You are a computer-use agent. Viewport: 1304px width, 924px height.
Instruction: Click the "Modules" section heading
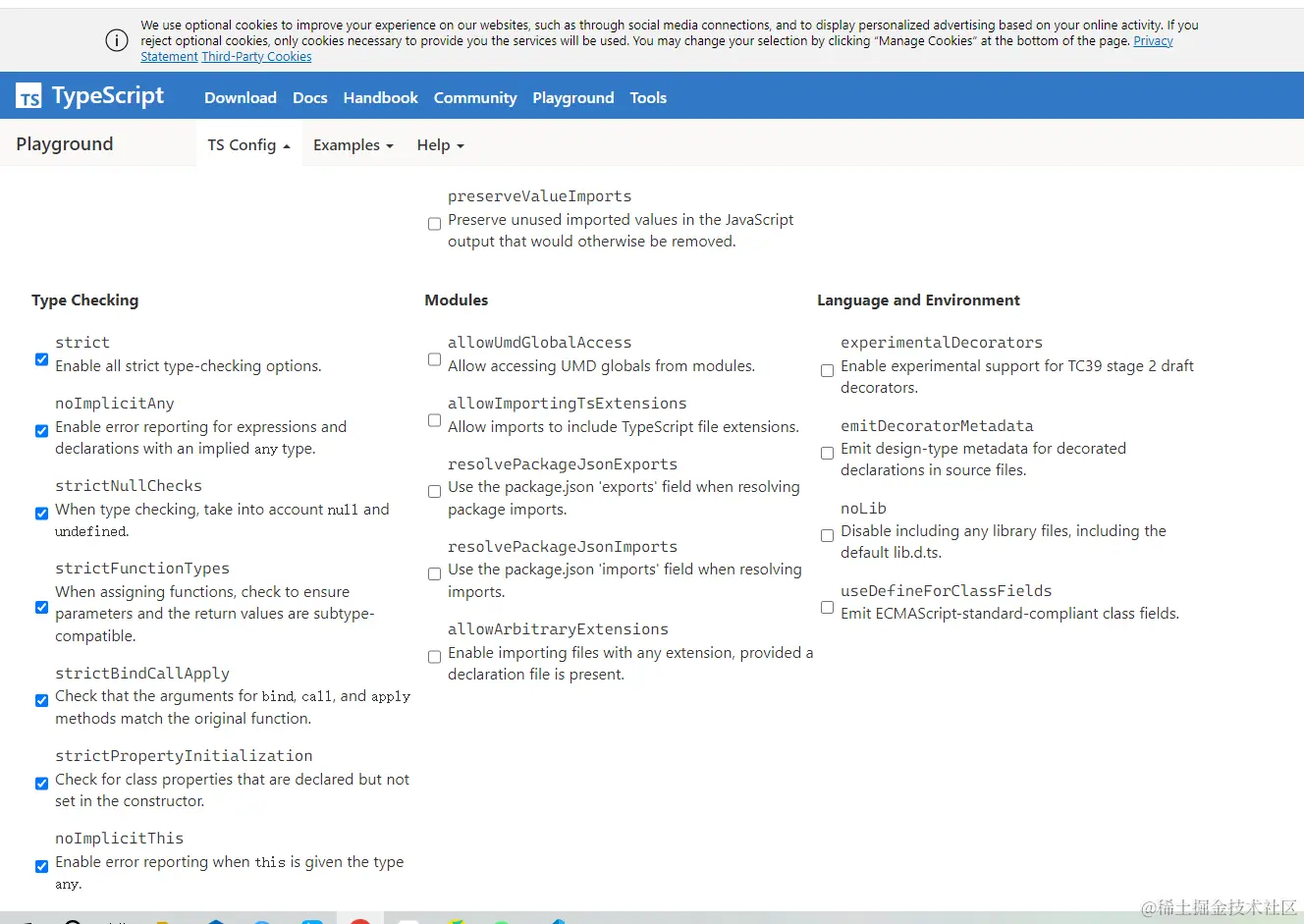pos(457,300)
